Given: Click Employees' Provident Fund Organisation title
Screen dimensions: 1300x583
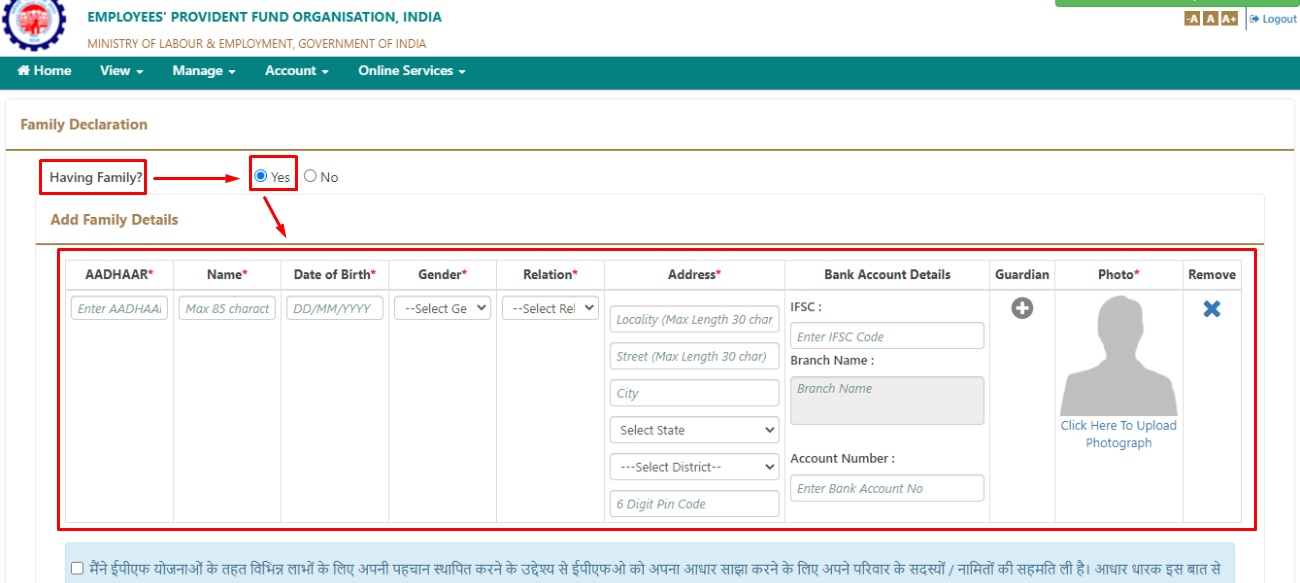Looking at the screenshot, I should click(x=264, y=17).
